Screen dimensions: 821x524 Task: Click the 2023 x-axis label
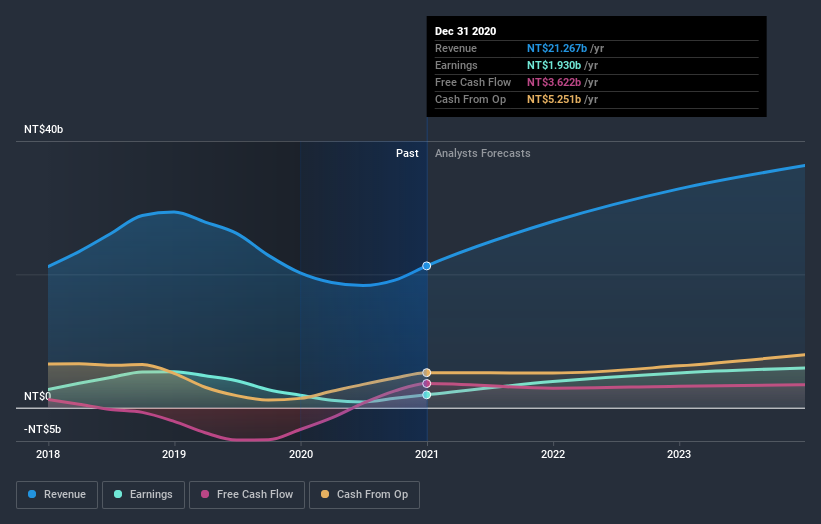pos(679,454)
